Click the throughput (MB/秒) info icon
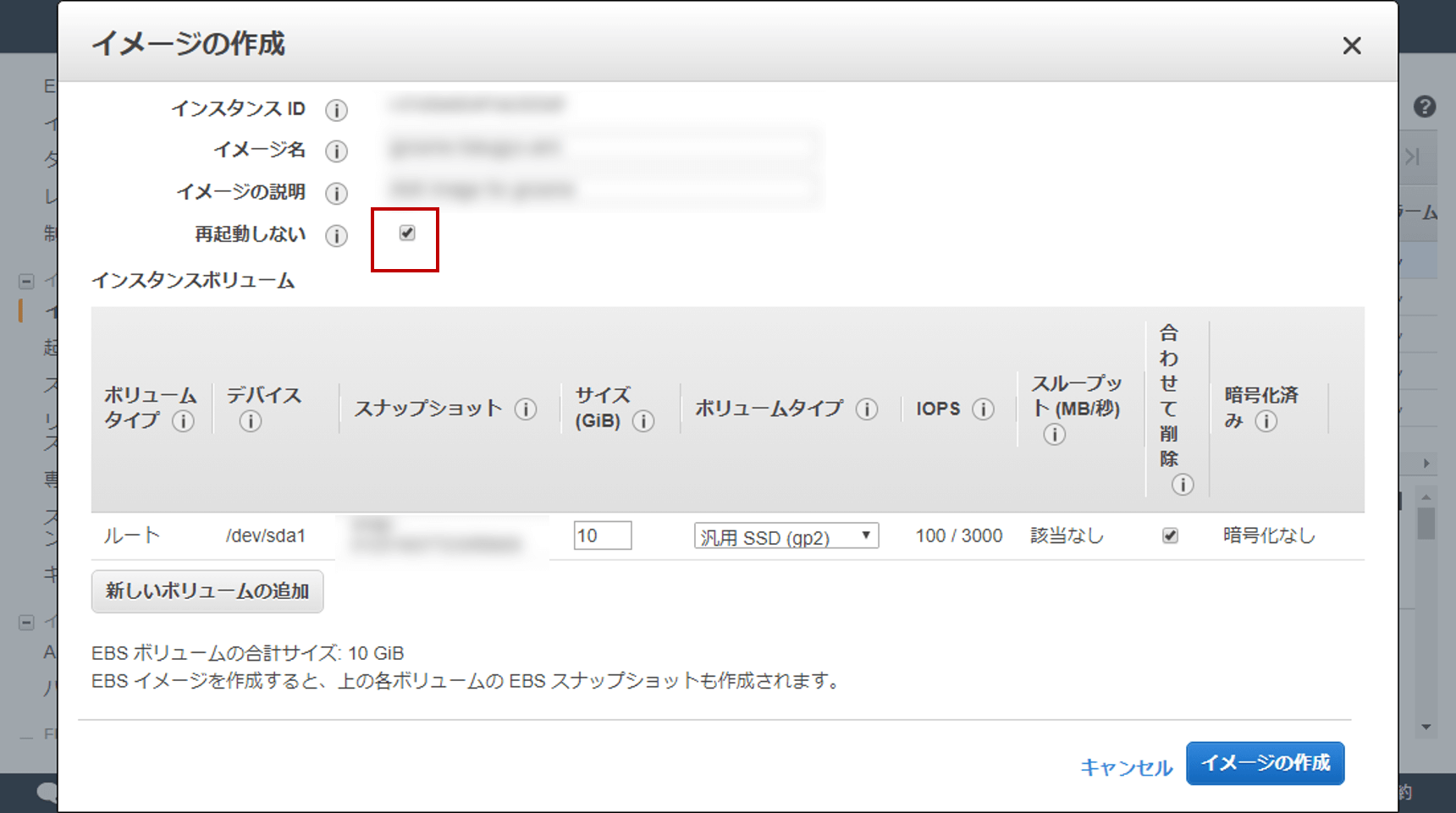The image size is (1456, 813). pos(1054,435)
